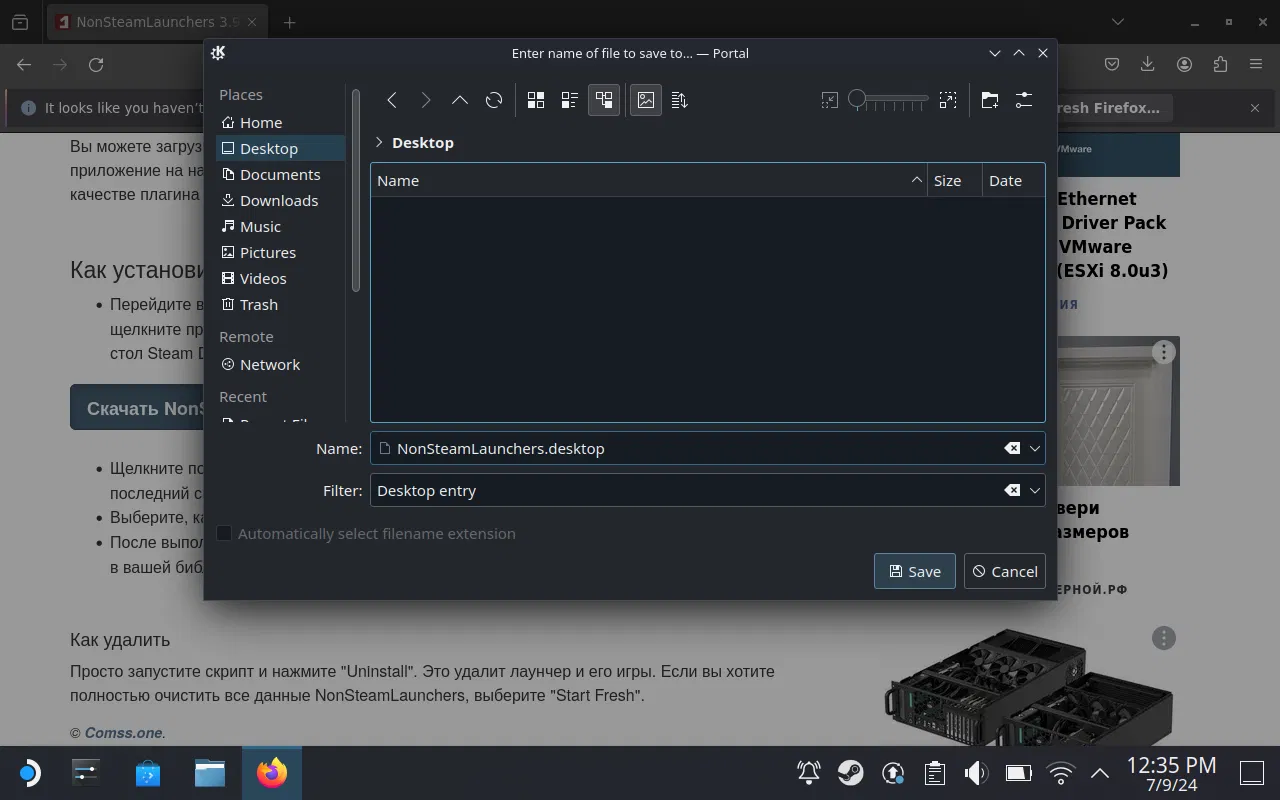Go forward in the file dialog

click(x=426, y=100)
